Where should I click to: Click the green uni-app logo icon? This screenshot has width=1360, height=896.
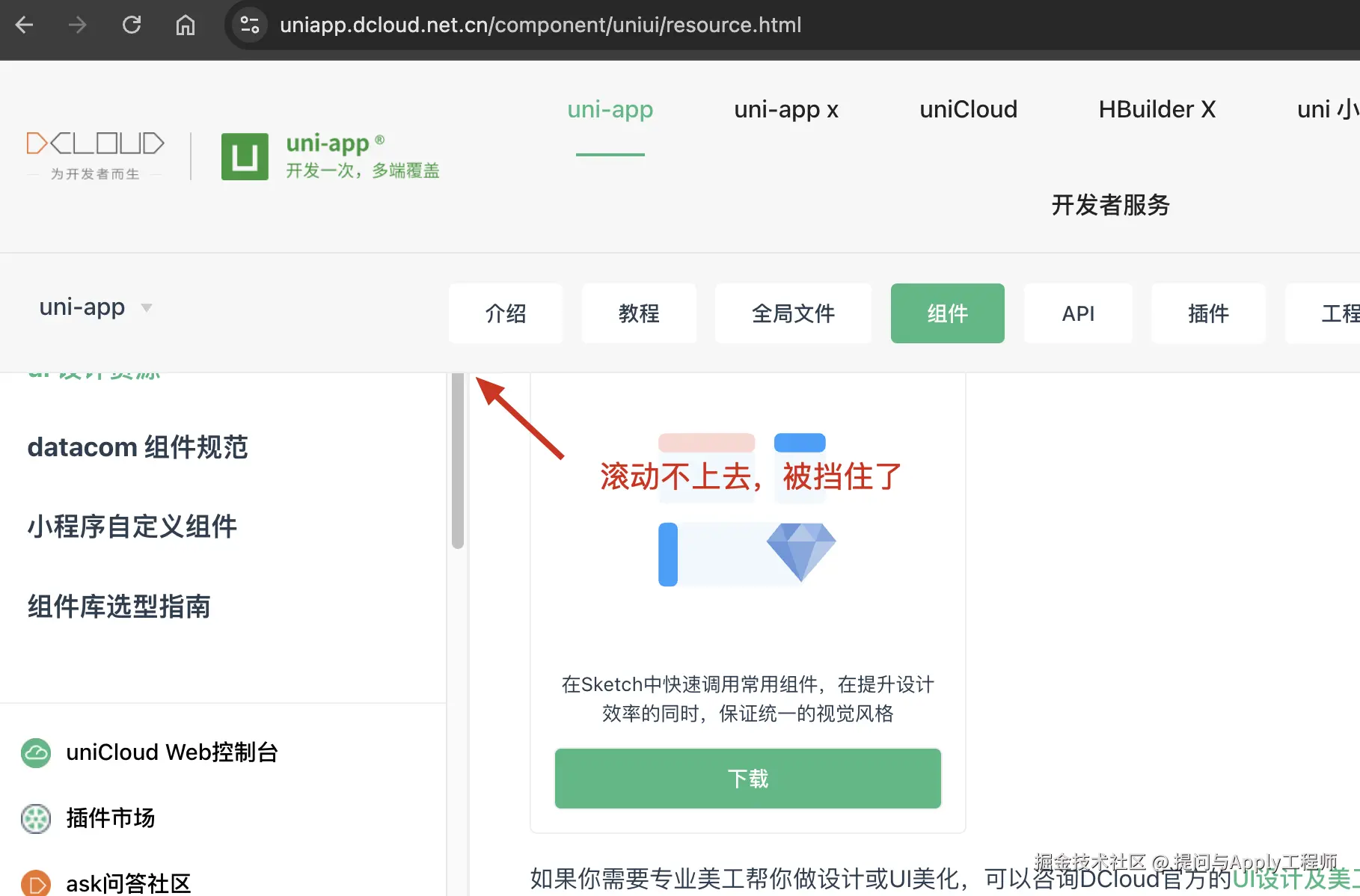pos(244,157)
